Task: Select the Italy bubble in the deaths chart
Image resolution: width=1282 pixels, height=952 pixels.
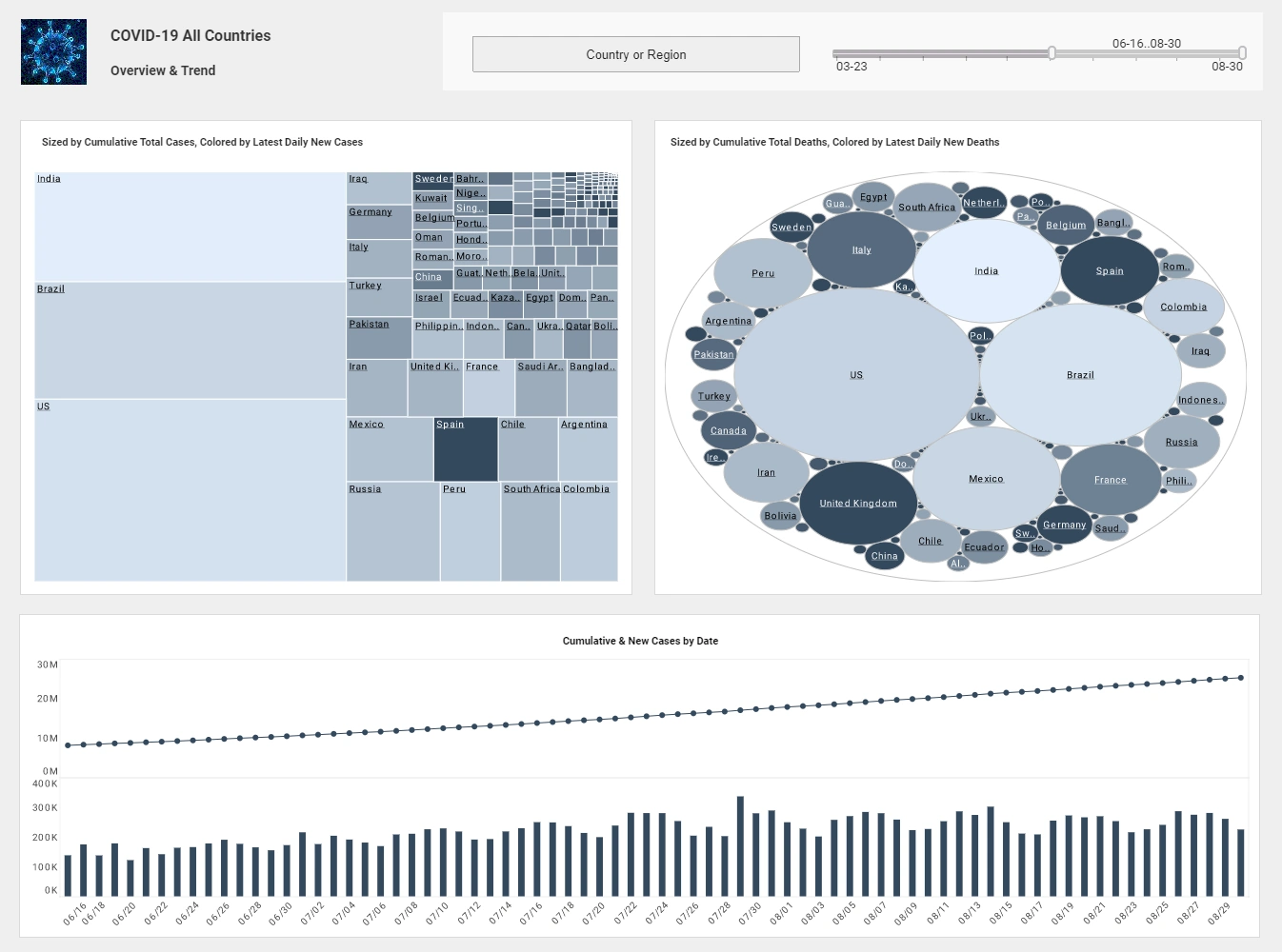Action: [860, 249]
